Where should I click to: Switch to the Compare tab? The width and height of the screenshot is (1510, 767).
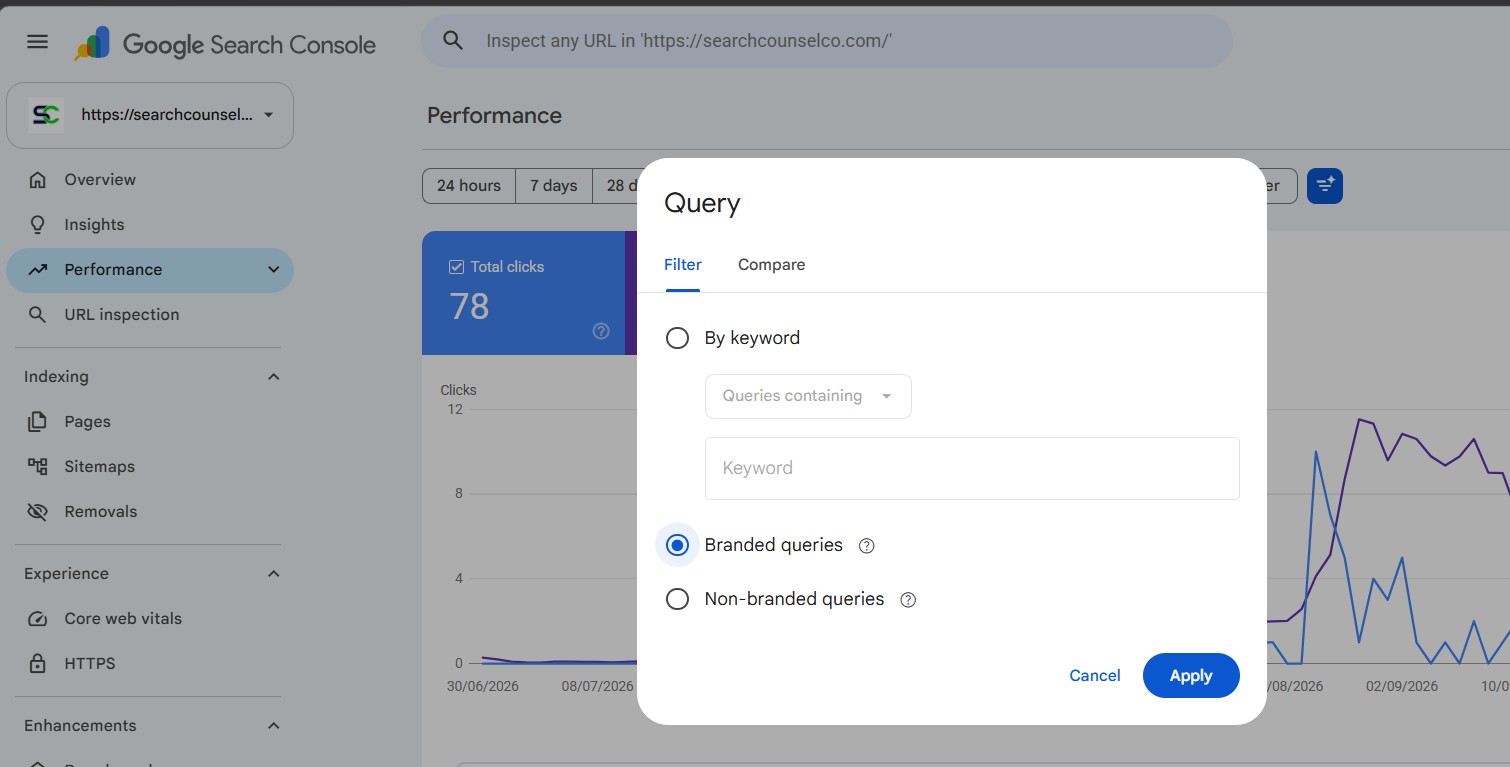771,265
